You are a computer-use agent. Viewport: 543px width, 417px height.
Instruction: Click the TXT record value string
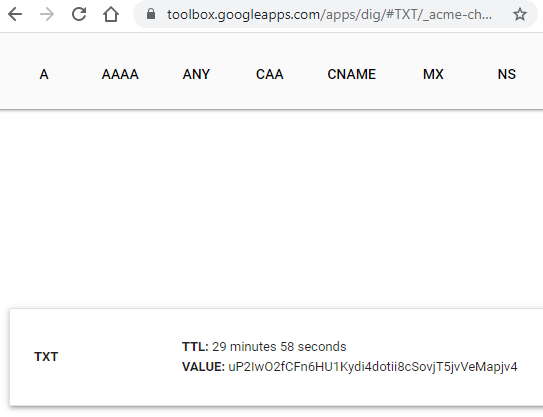pyautogui.click(x=373, y=367)
